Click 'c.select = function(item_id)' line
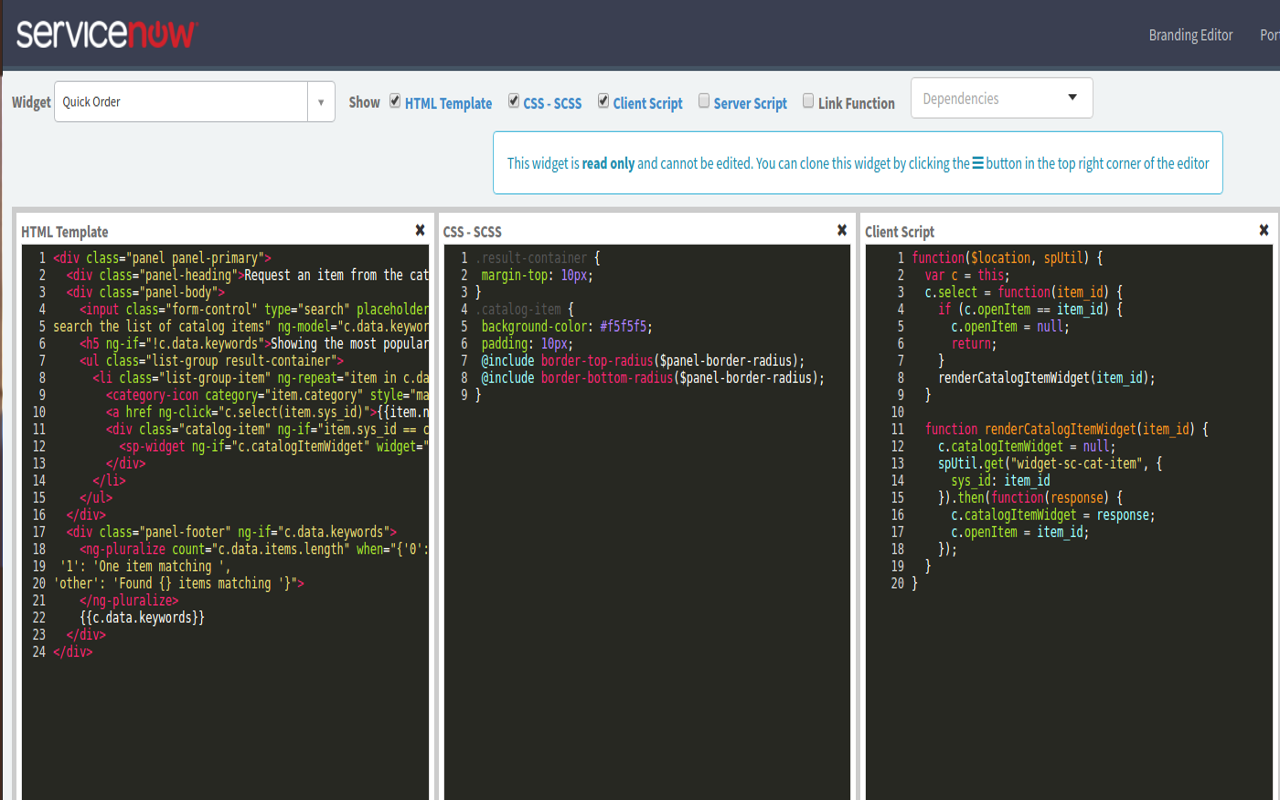 click(1024, 292)
